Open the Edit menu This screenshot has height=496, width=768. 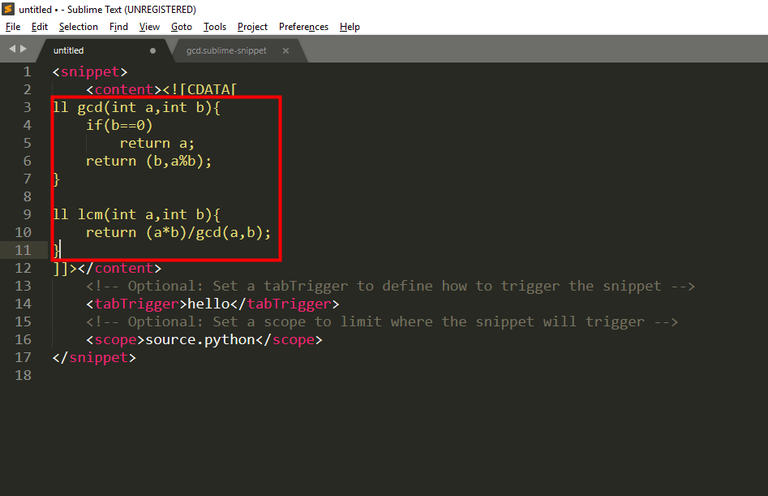(39, 27)
